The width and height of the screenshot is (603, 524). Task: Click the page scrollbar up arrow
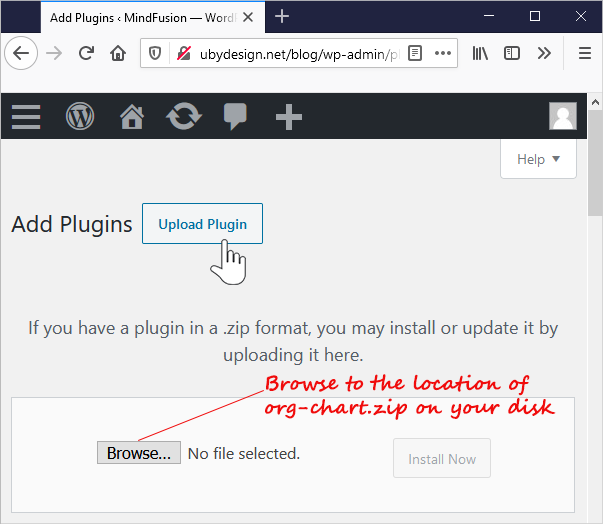click(x=595, y=102)
